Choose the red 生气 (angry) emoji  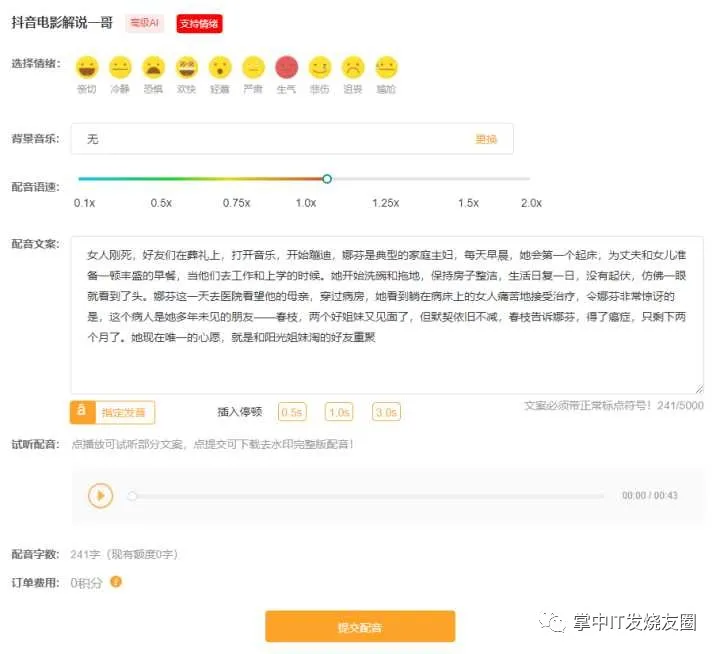coord(287,68)
